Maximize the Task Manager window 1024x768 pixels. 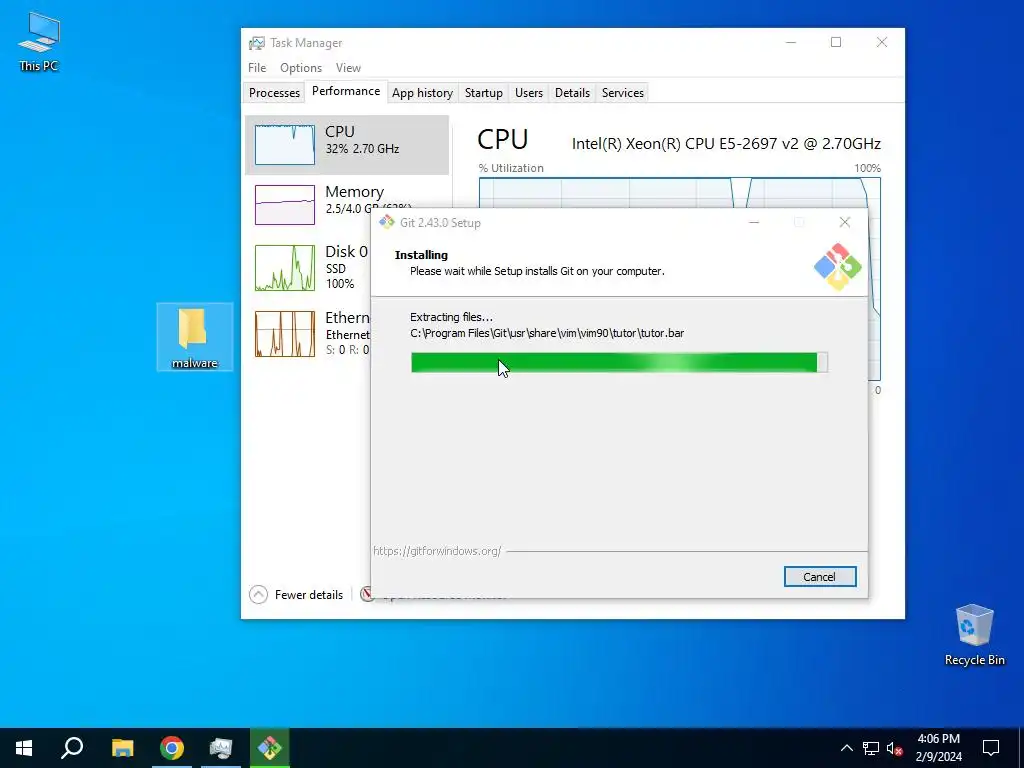836,42
